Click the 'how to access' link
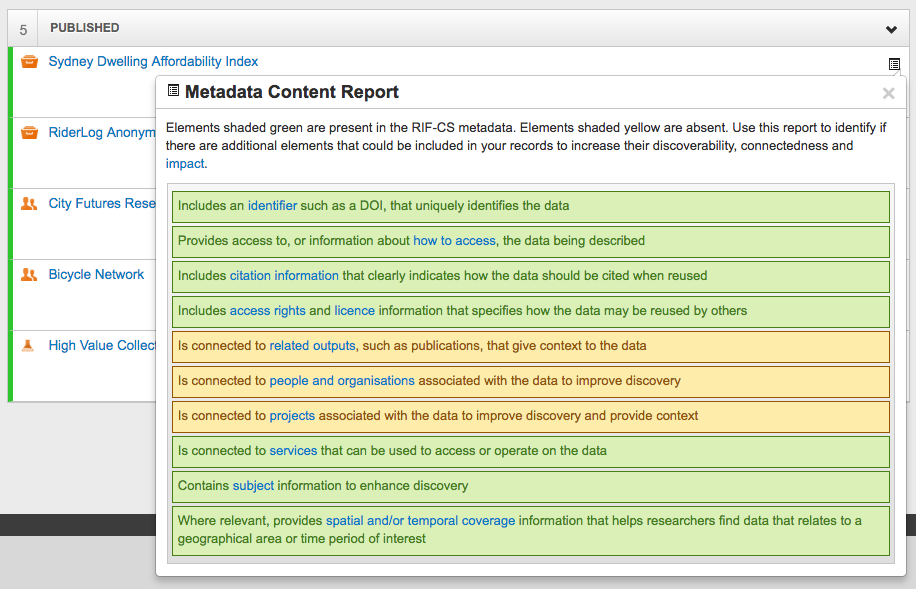 pos(454,241)
